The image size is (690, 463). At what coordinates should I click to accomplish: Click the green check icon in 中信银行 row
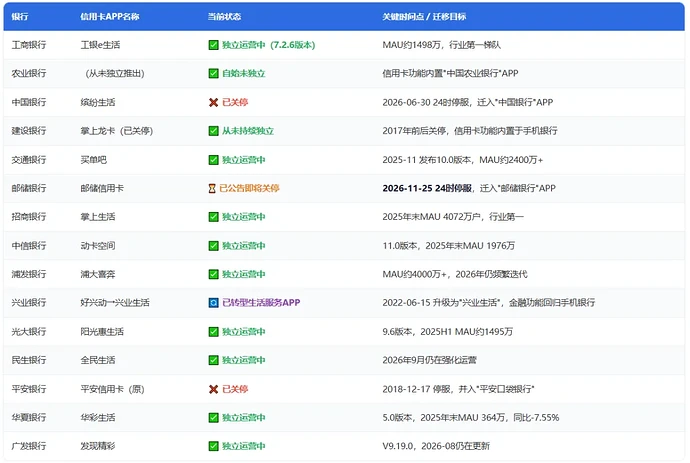[213, 246]
